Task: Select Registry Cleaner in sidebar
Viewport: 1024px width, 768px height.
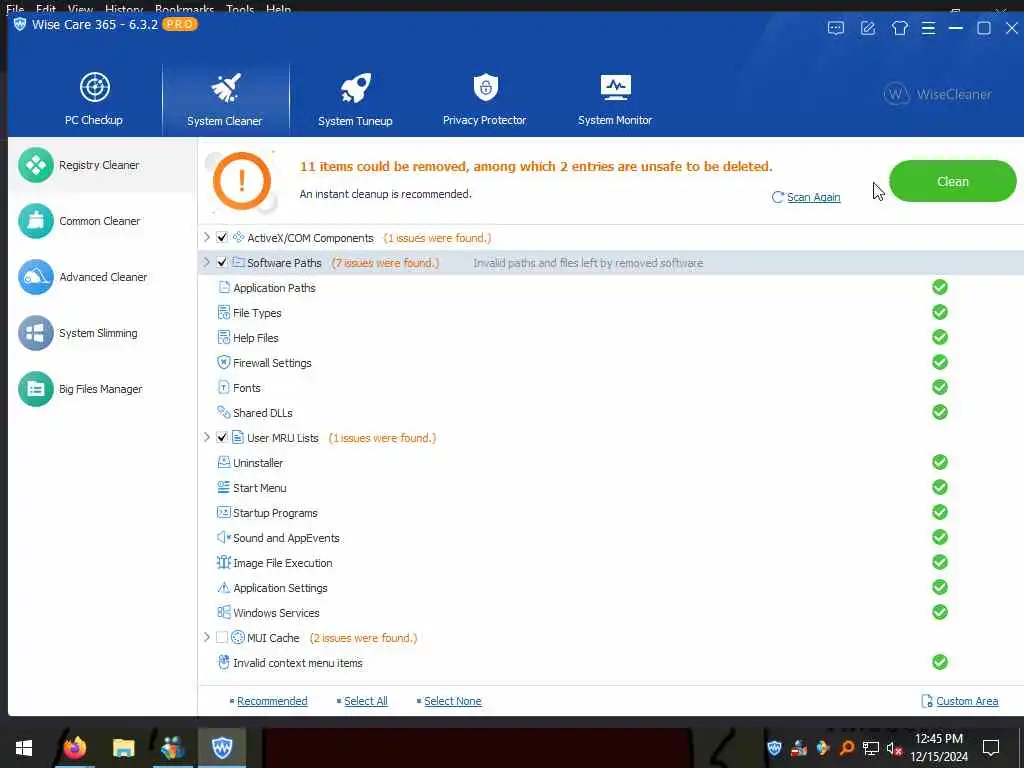Action: [x=102, y=165]
